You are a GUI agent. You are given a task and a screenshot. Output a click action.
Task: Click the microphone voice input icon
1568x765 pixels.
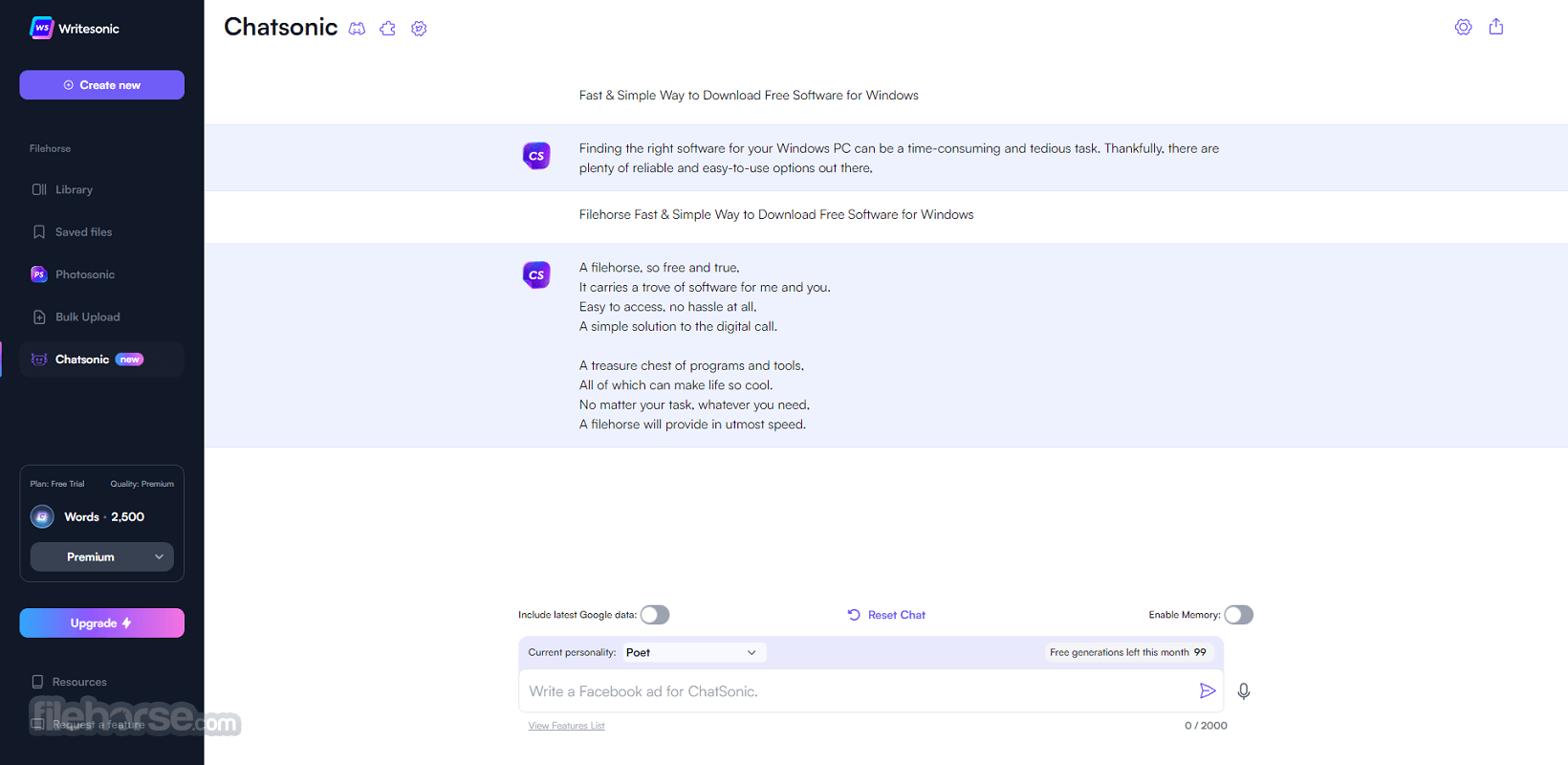1243,690
